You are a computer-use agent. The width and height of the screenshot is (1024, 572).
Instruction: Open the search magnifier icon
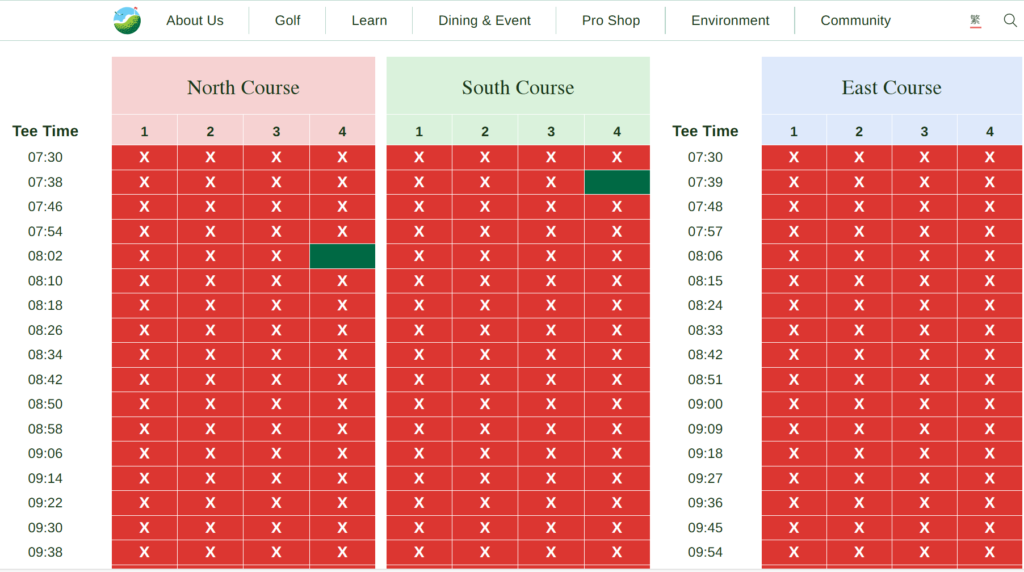[x=1010, y=20]
